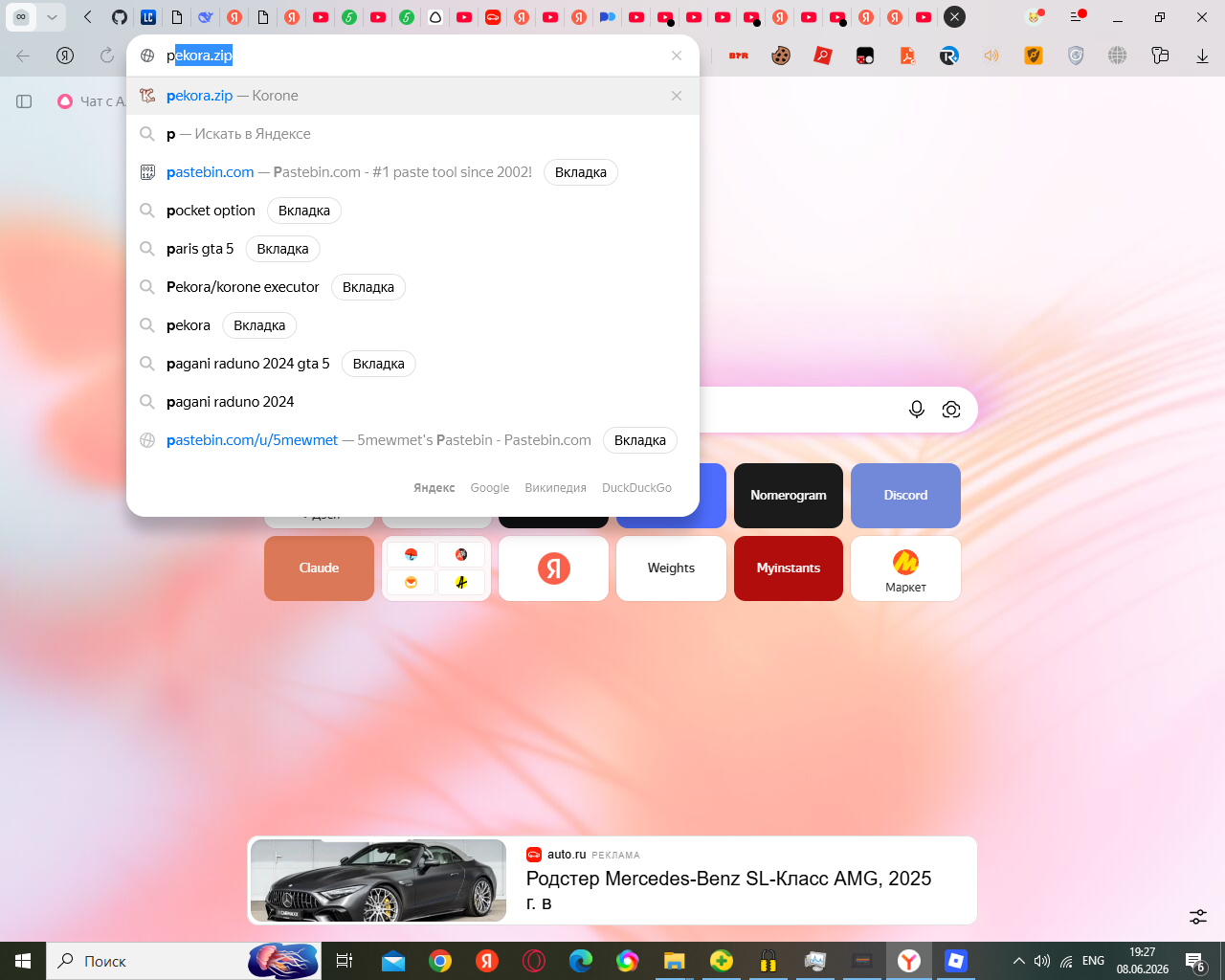Open the Claude tile
This screenshot has width=1225, height=980.
319,568
